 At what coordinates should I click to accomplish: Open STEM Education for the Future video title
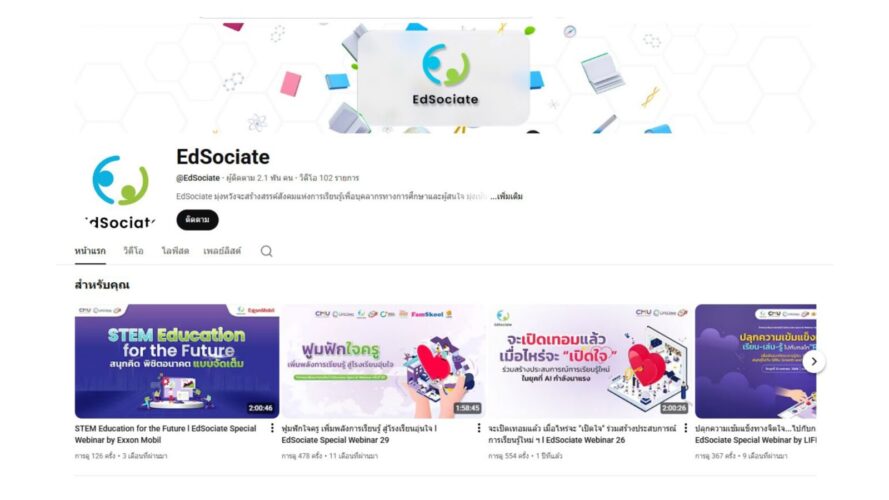[166, 434]
